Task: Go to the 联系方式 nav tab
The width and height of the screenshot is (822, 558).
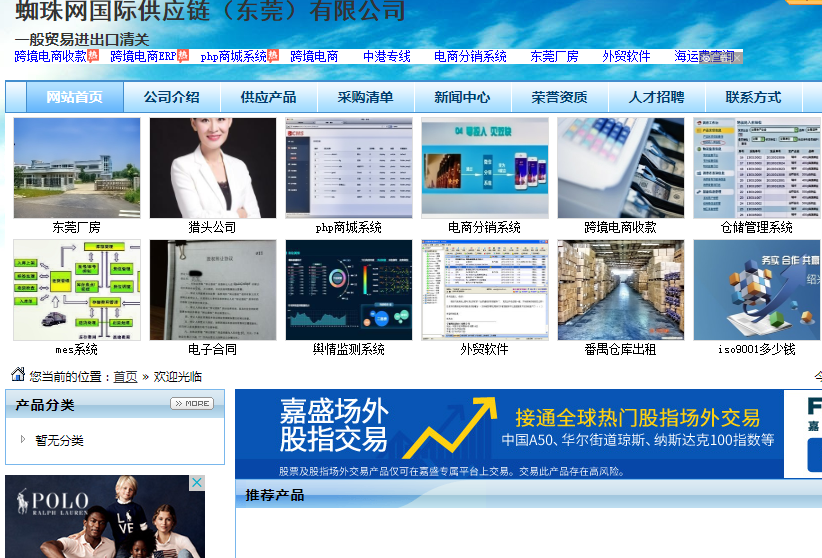Action: tap(753, 97)
